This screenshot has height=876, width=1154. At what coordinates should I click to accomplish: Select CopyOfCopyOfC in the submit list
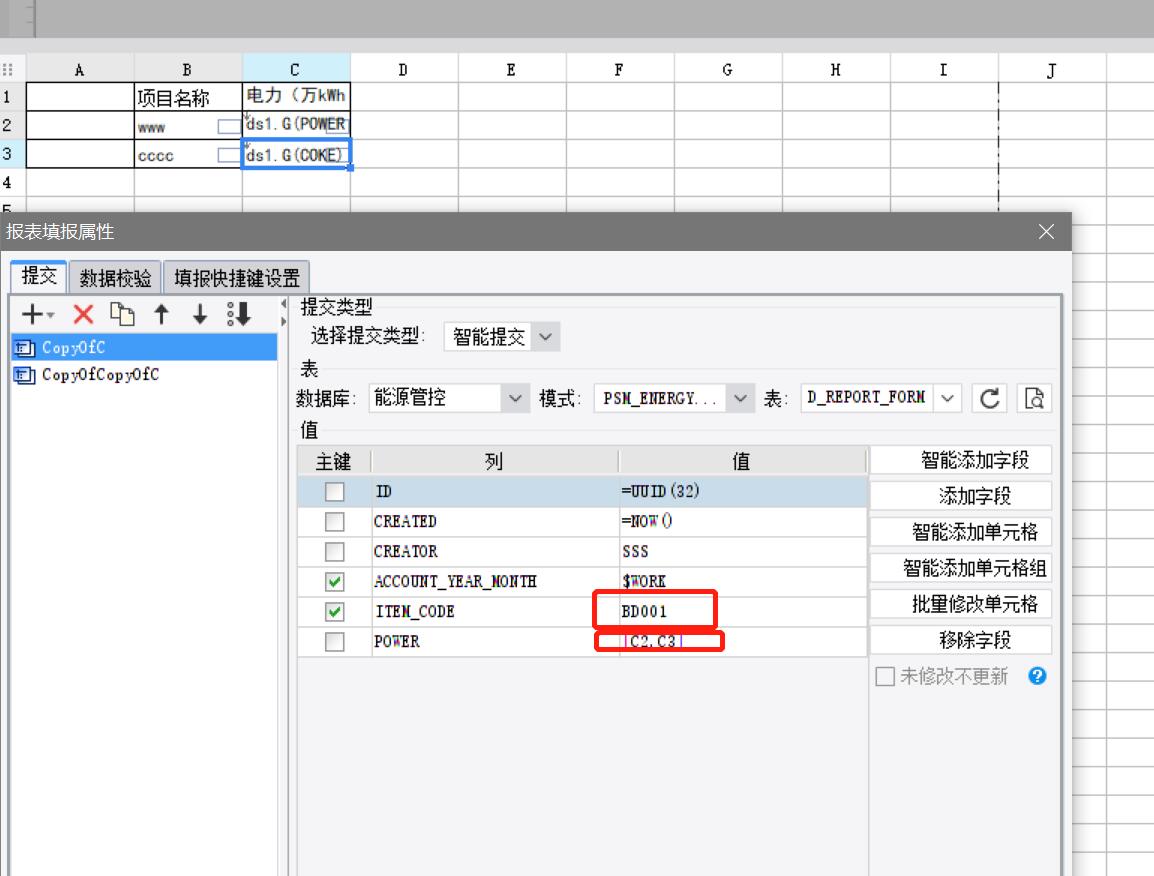click(100, 375)
